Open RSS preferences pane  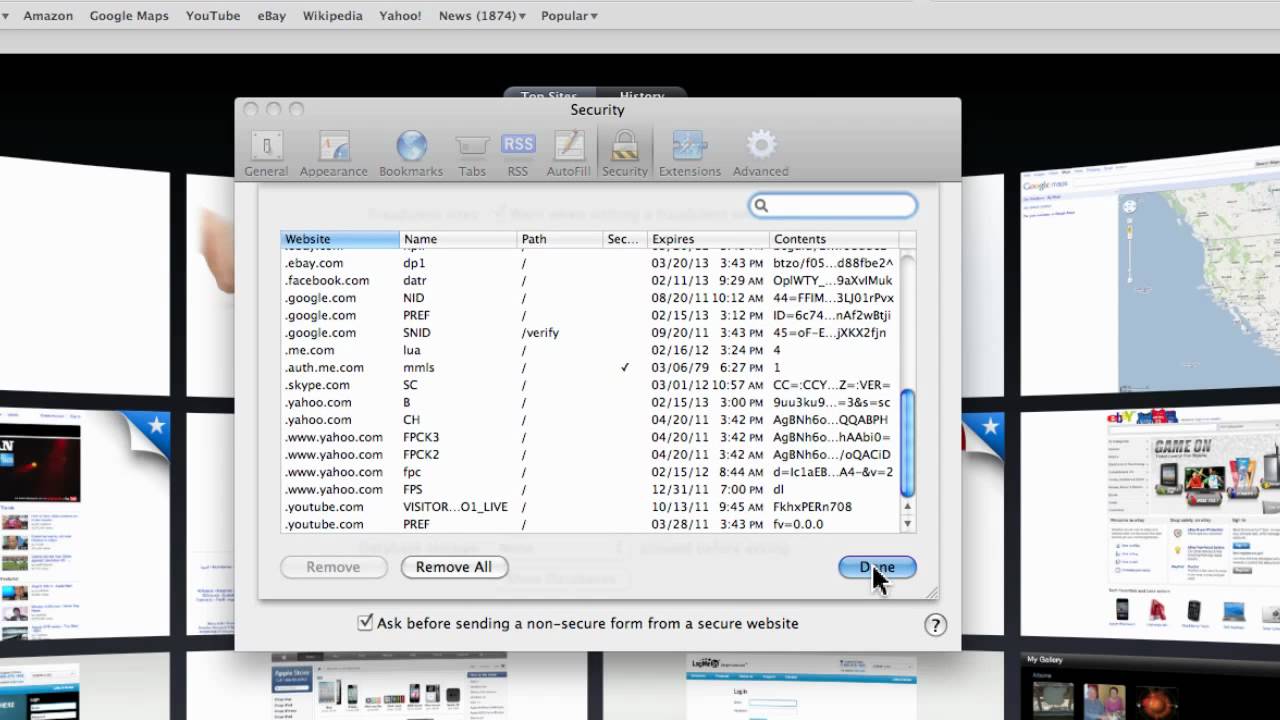518,154
